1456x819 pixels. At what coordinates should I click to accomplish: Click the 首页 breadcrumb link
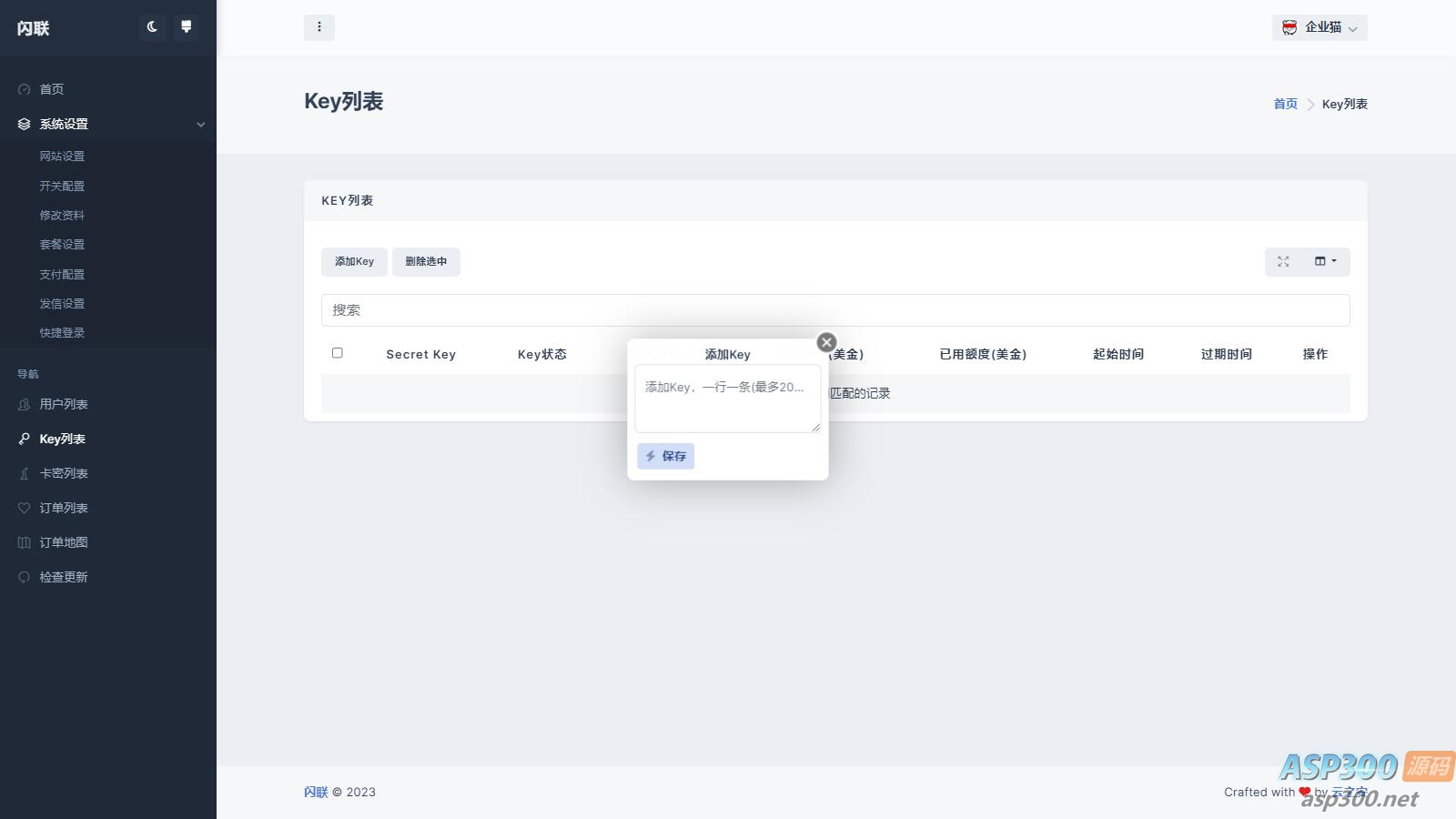click(1285, 104)
